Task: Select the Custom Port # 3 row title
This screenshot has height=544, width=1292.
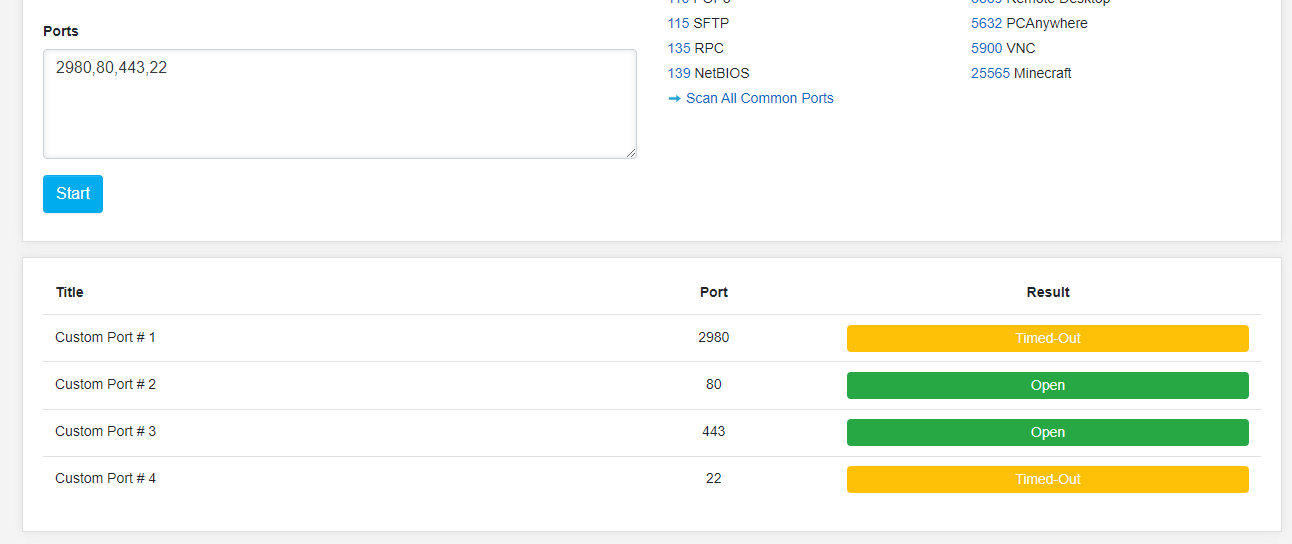Action: [x=105, y=431]
